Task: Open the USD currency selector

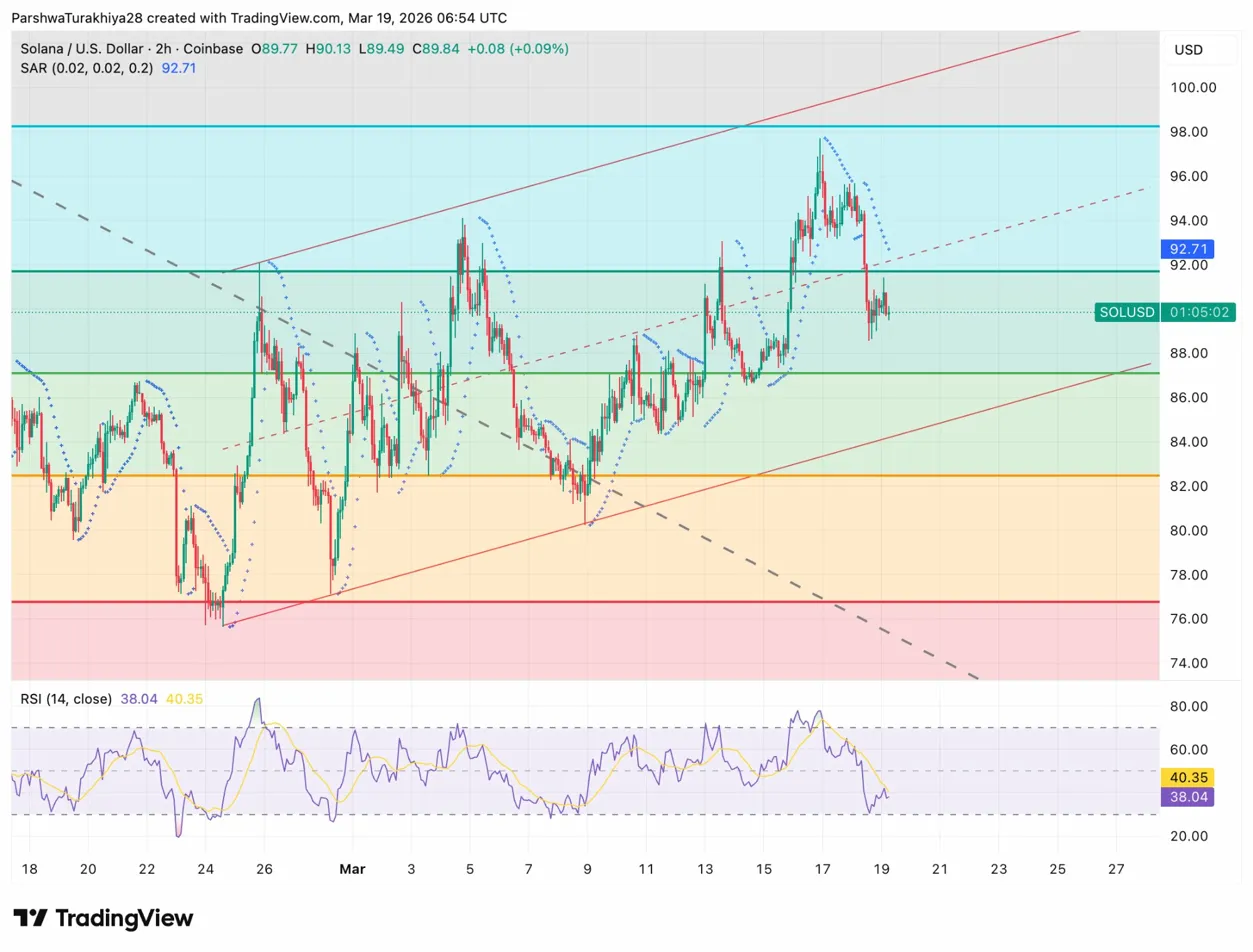Action: (1188, 50)
